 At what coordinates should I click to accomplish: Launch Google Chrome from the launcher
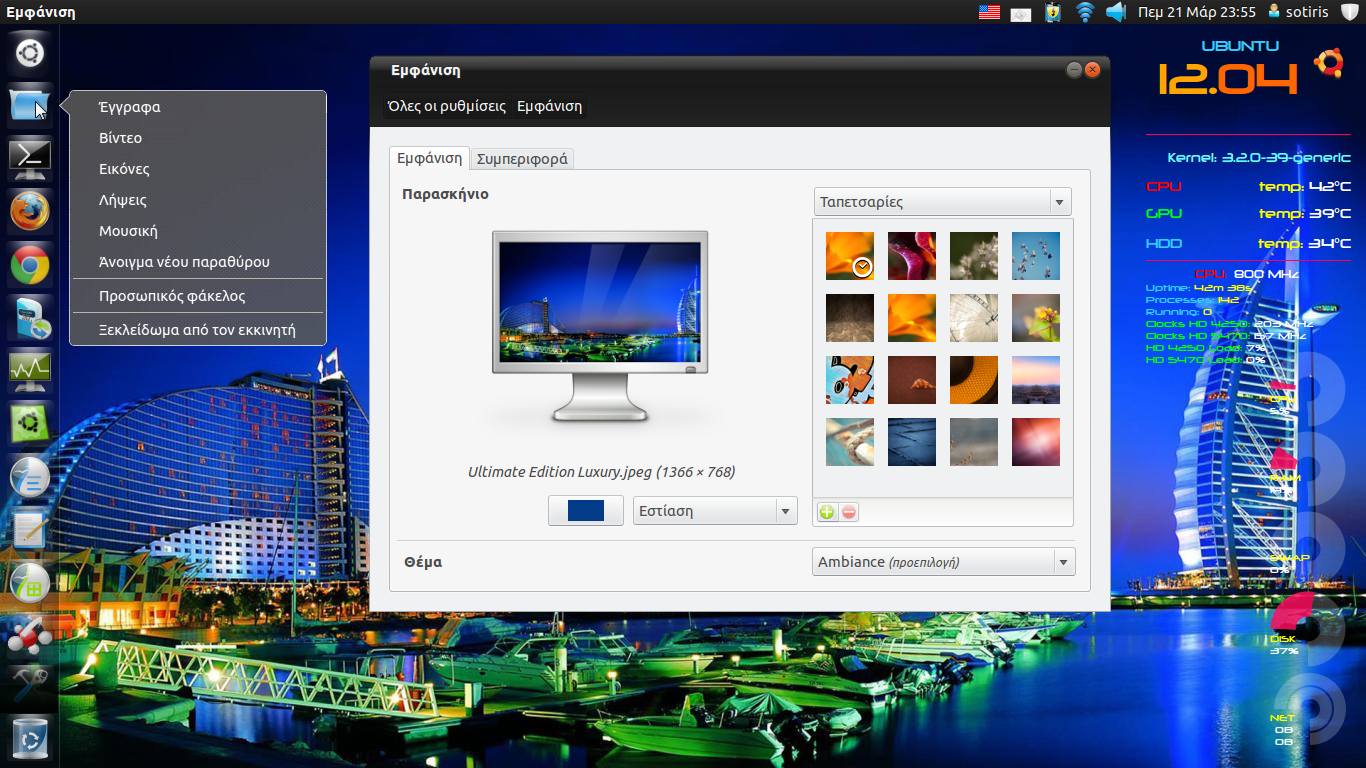coord(29,265)
